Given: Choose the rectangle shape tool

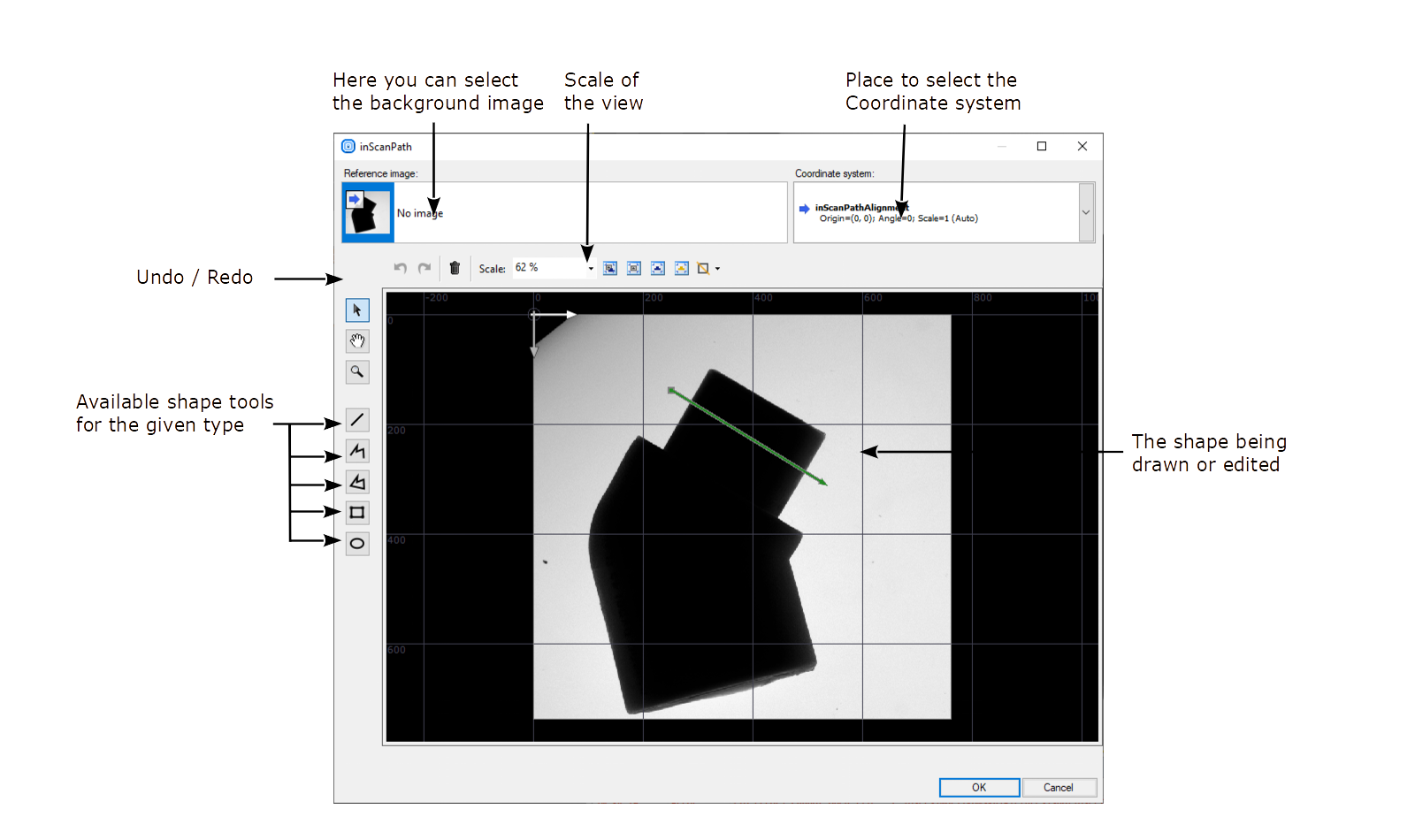Looking at the screenshot, I should pos(356,513).
